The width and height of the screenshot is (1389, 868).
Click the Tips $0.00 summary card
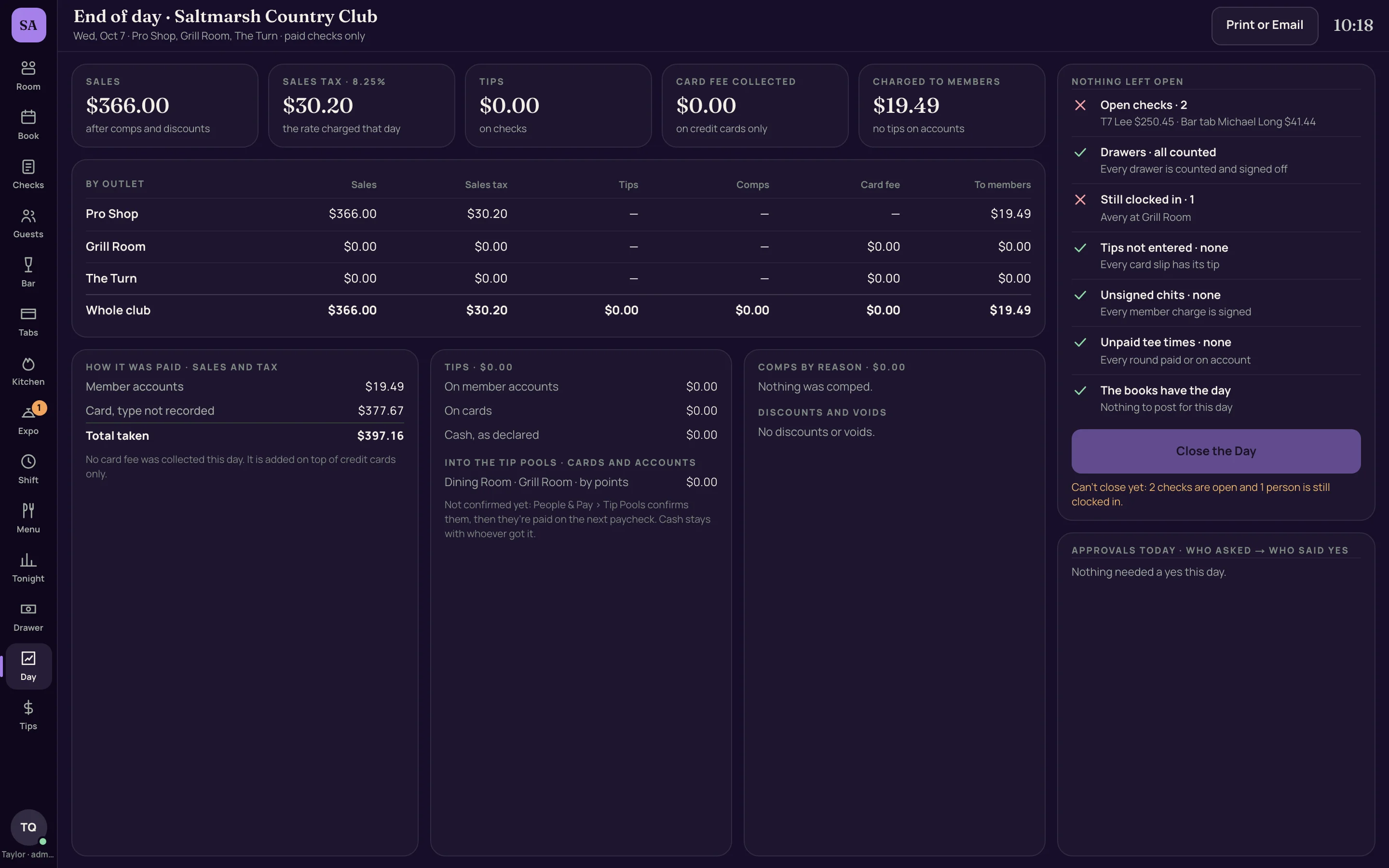point(558,106)
